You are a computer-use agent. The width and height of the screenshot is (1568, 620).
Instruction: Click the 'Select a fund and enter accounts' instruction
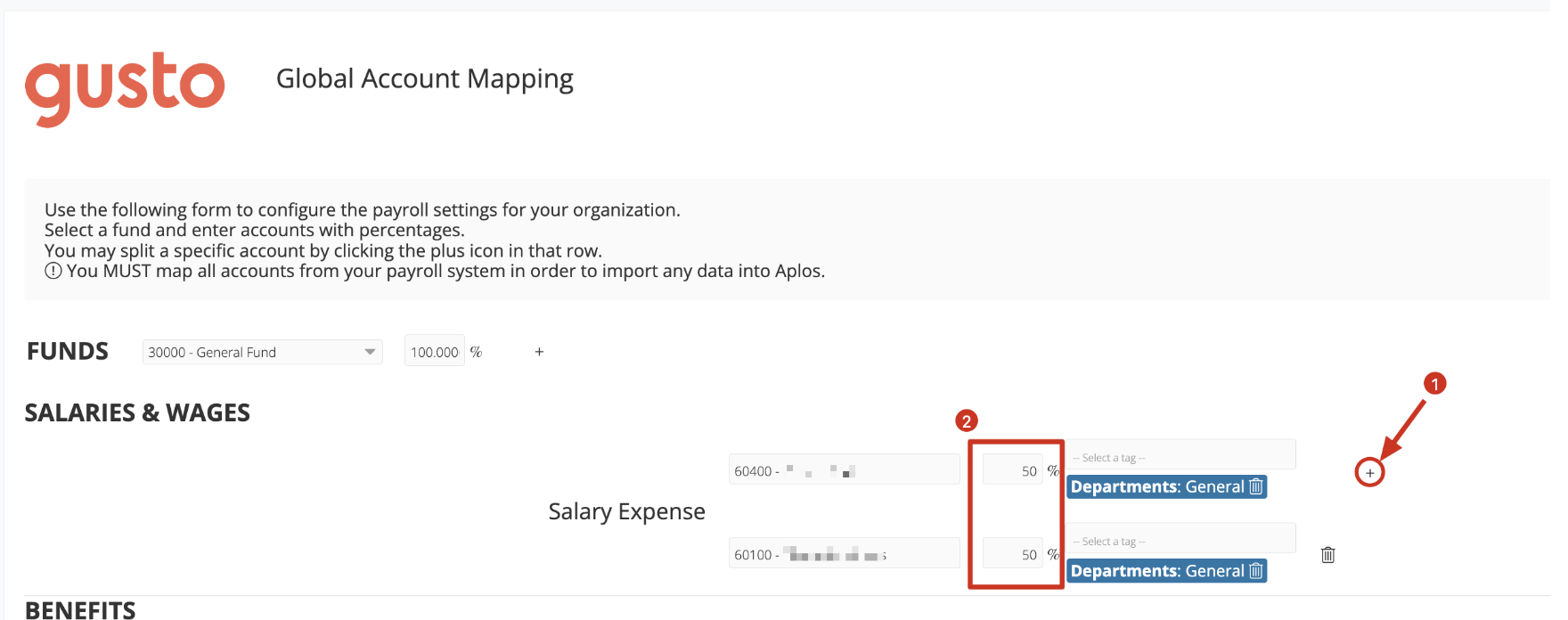[x=255, y=230]
